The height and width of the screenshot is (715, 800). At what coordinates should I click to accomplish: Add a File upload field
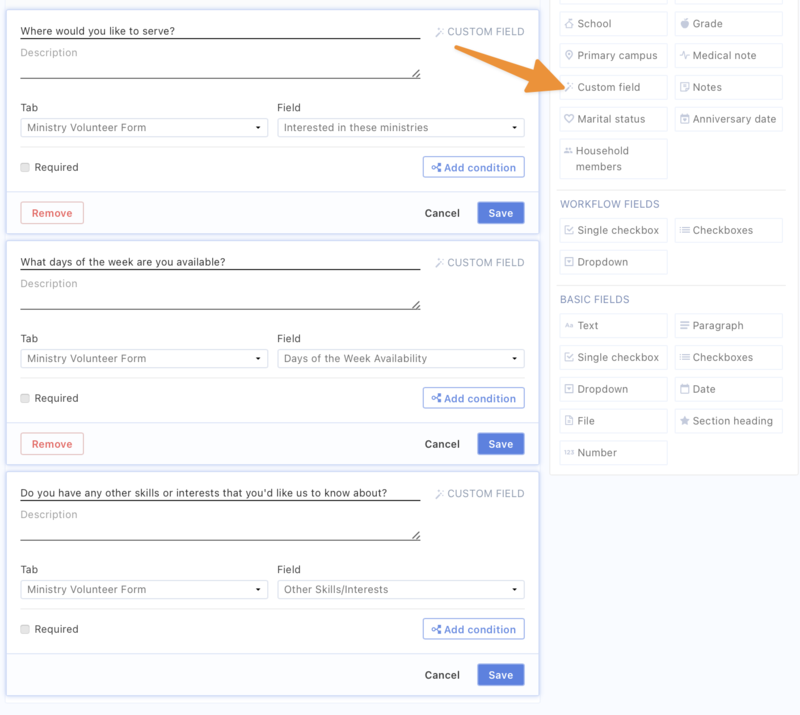pos(612,421)
